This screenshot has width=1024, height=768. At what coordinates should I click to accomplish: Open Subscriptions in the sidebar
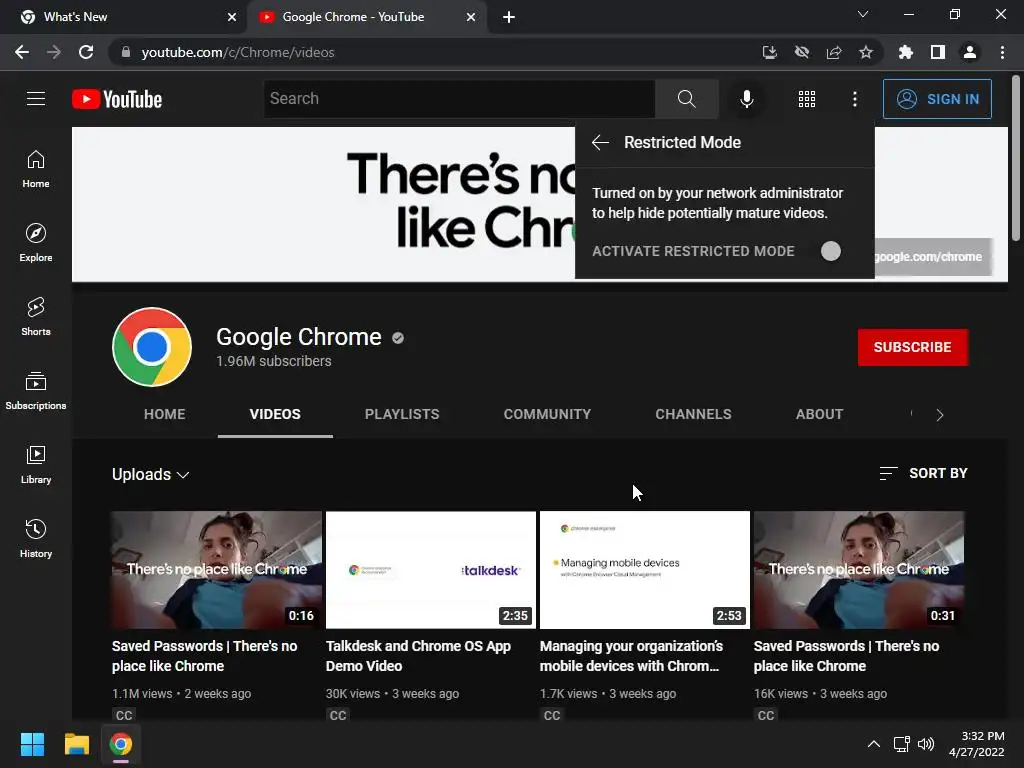point(36,391)
